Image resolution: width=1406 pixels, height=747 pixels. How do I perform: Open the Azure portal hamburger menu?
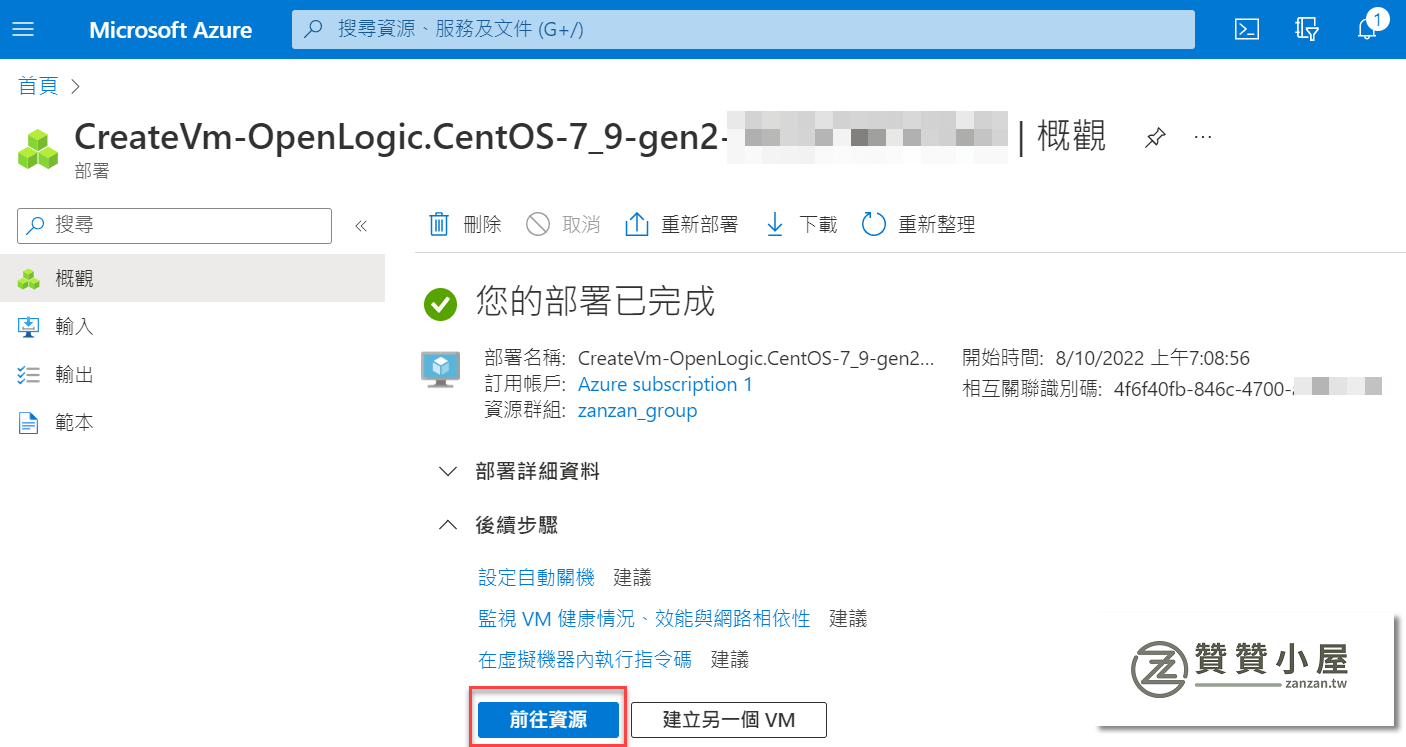(x=22, y=29)
